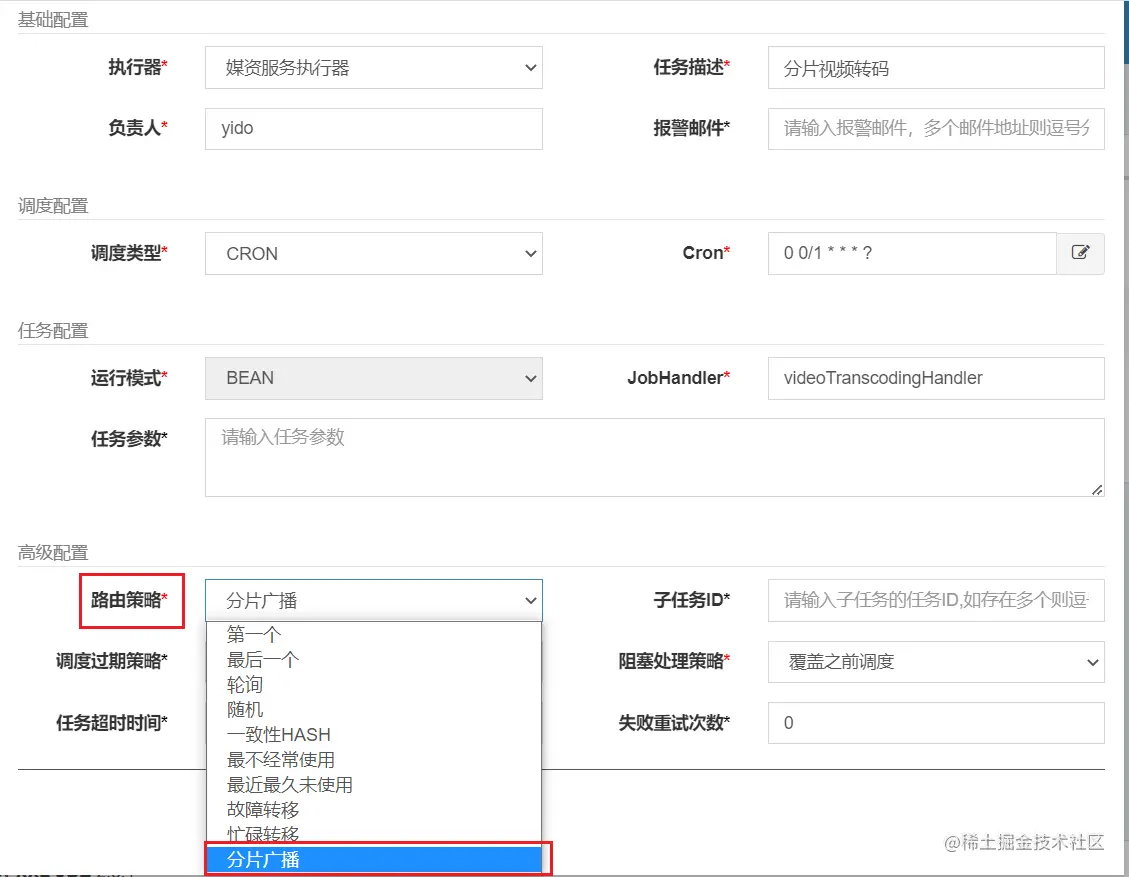Focus the 任务描述 input field
This screenshot has height=877, width=1129.
[936, 68]
